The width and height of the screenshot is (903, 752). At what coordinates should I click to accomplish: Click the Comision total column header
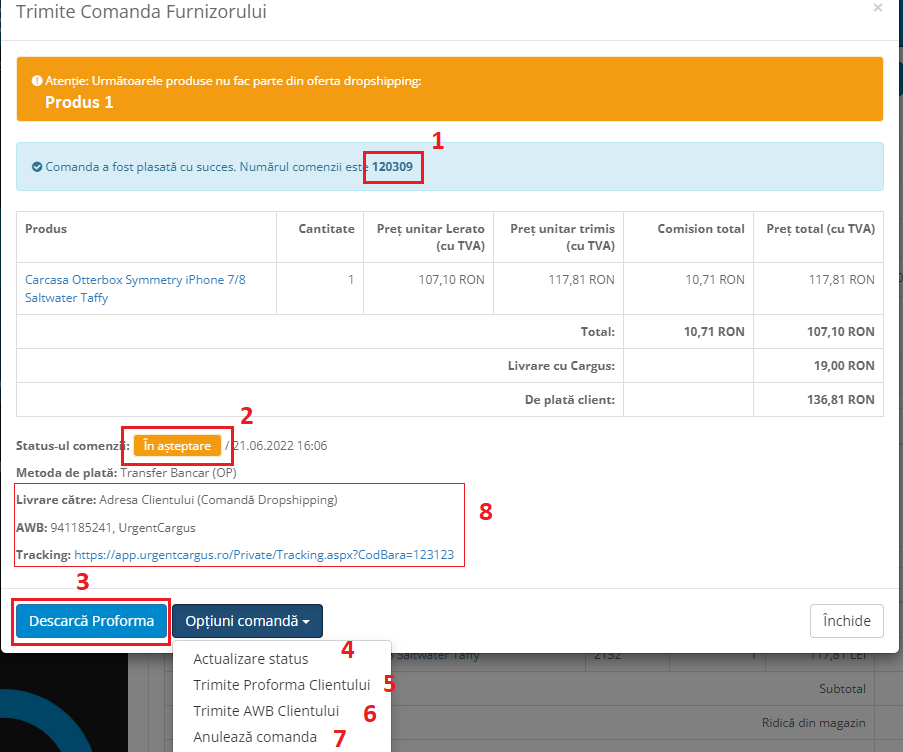[700, 229]
